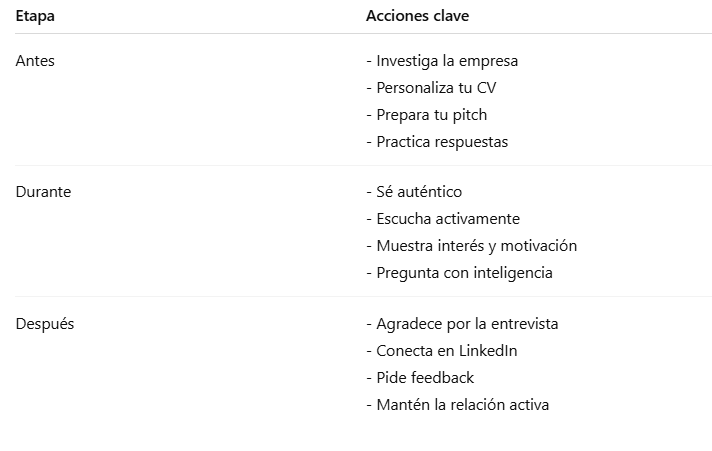Click the word "CV" in the Antes row
Image resolution: width=712 pixels, height=451 pixels.
(x=486, y=88)
